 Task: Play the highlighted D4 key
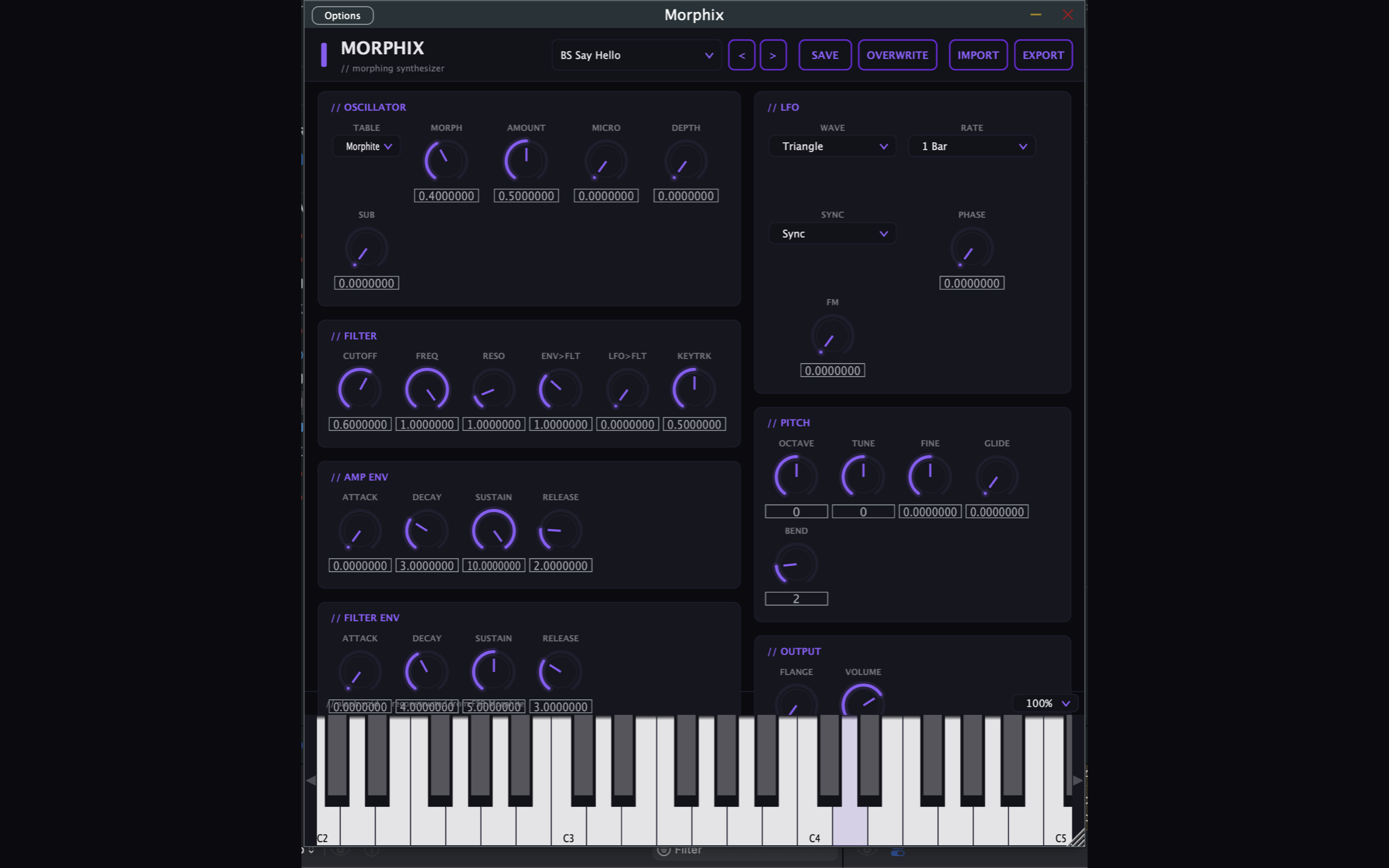[850, 827]
